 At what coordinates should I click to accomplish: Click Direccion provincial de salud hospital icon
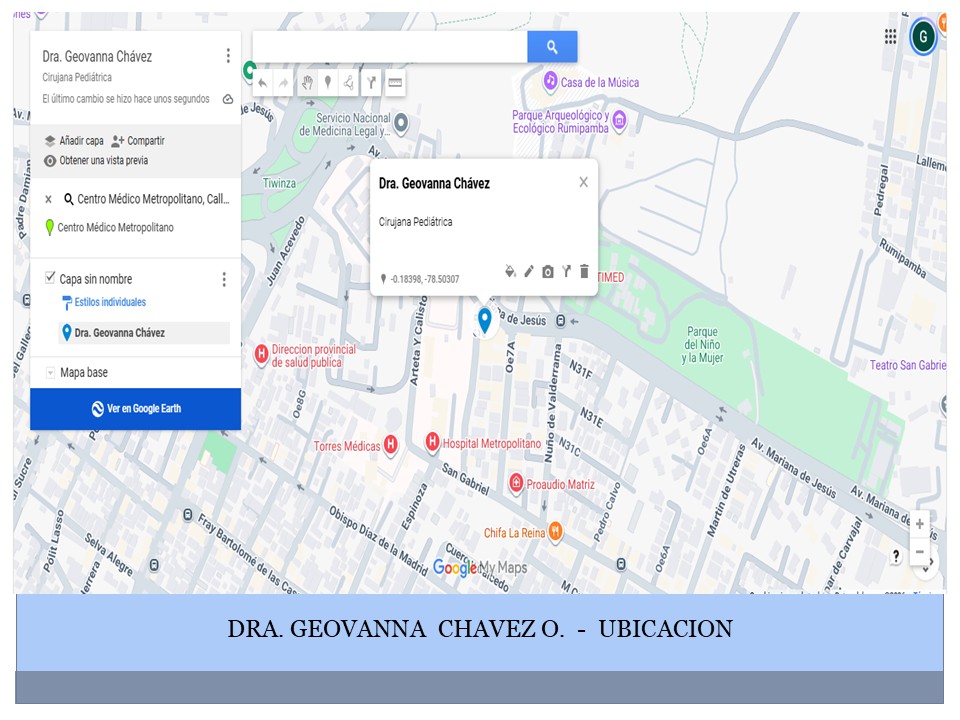click(261, 354)
